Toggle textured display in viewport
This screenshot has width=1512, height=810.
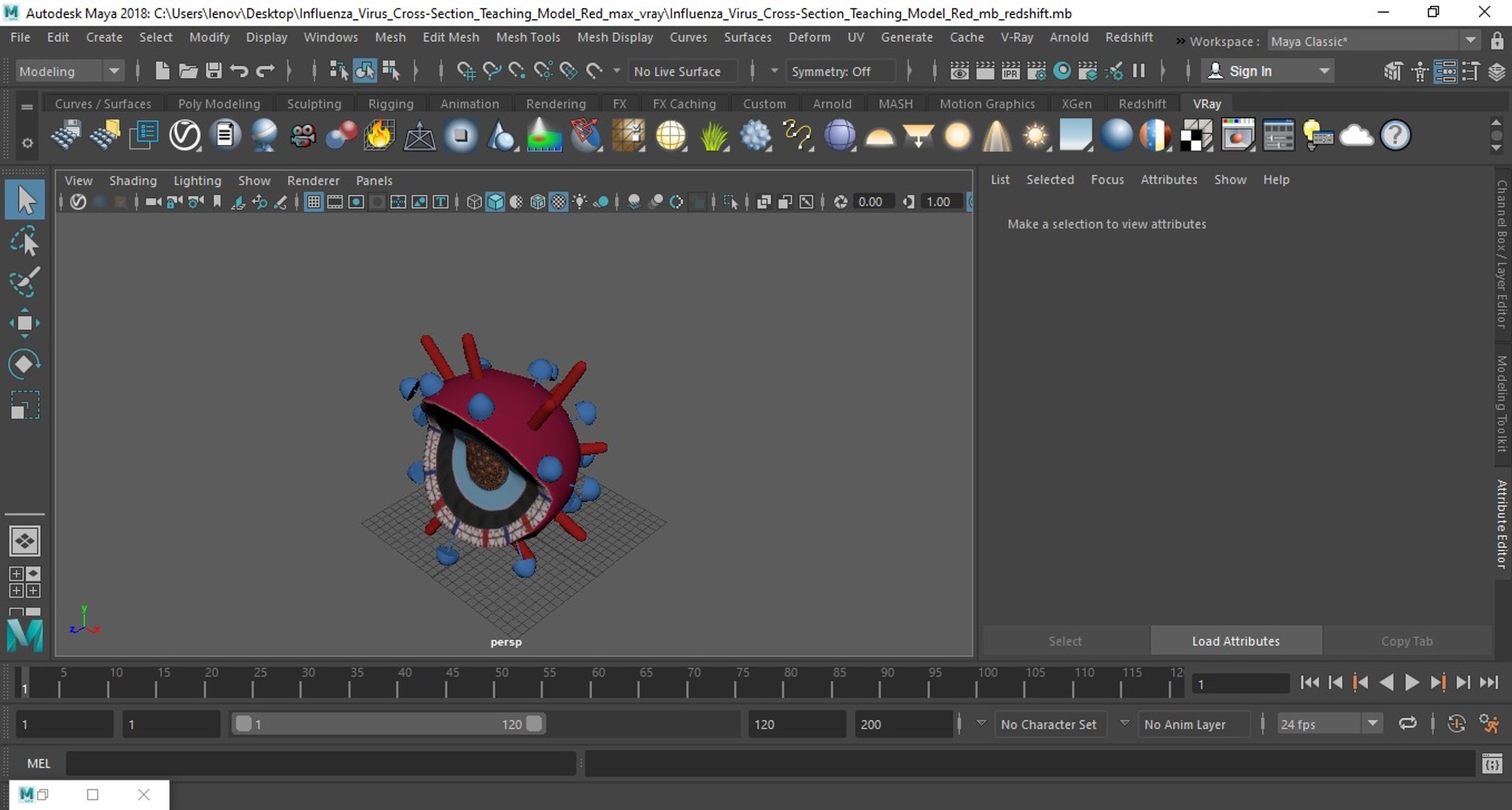click(558, 202)
